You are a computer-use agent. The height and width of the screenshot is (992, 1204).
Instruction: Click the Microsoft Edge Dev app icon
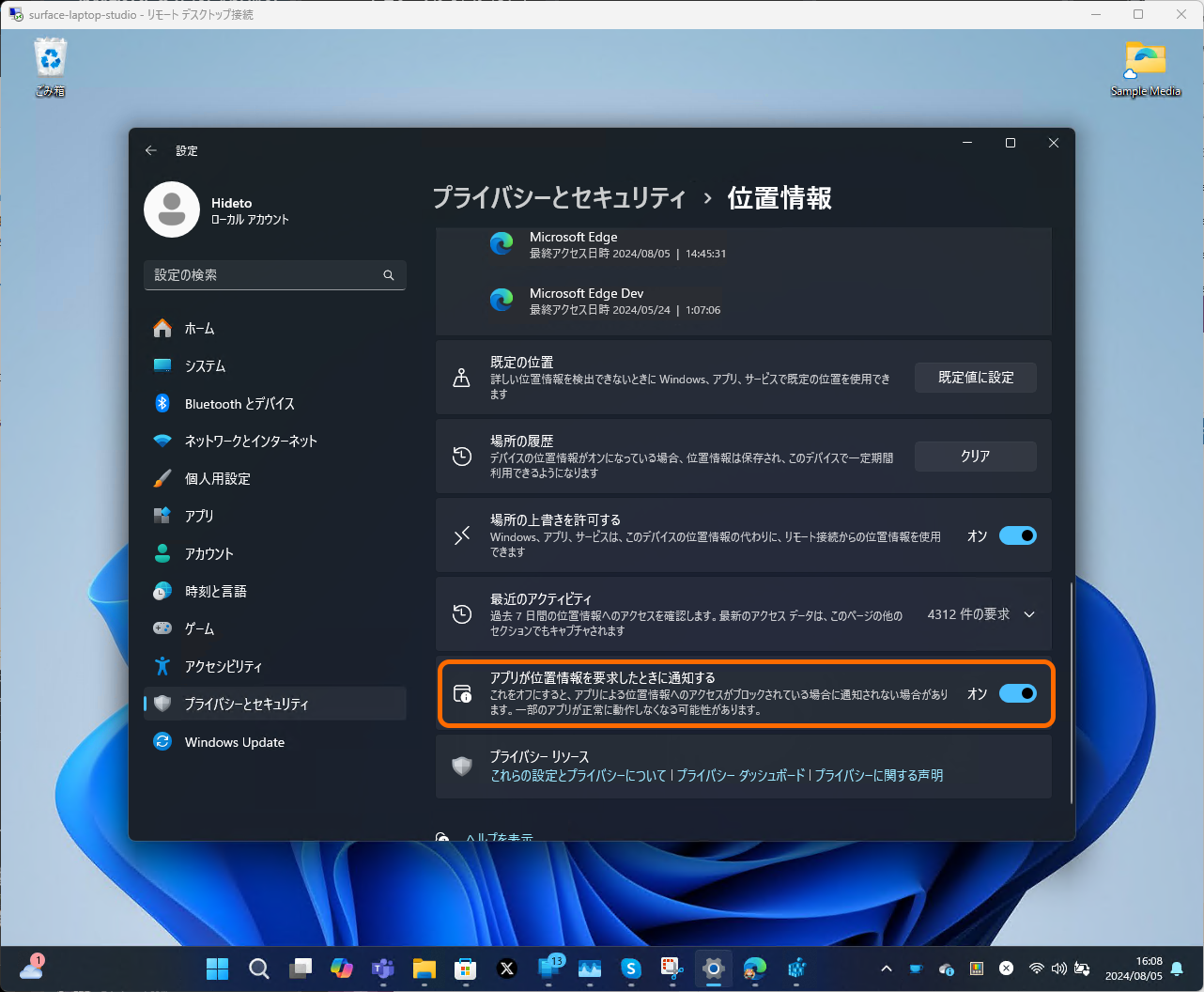click(x=502, y=299)
